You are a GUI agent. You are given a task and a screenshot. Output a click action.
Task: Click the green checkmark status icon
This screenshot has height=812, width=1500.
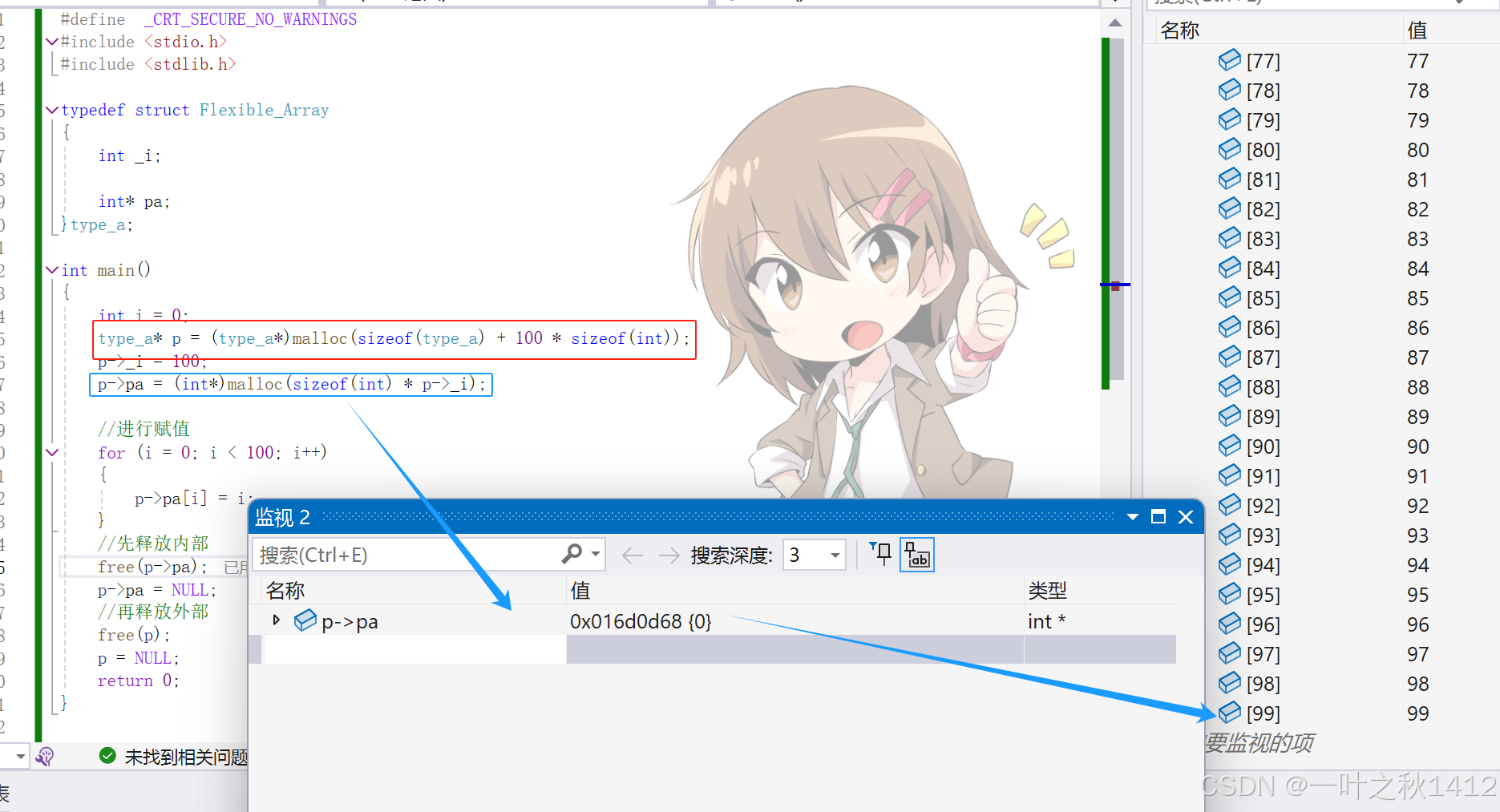107,756
